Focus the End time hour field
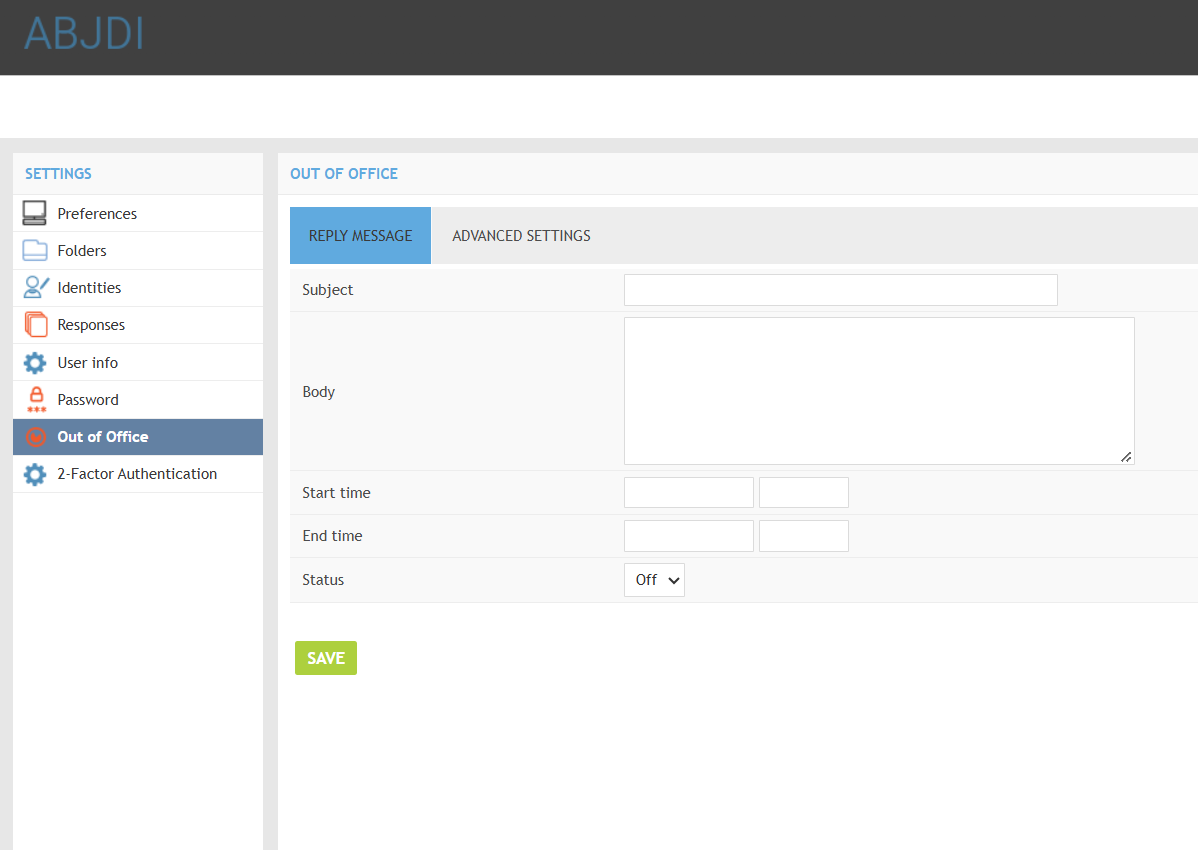The height and width of the screenshot is (850, 1198). click(804, 536)
